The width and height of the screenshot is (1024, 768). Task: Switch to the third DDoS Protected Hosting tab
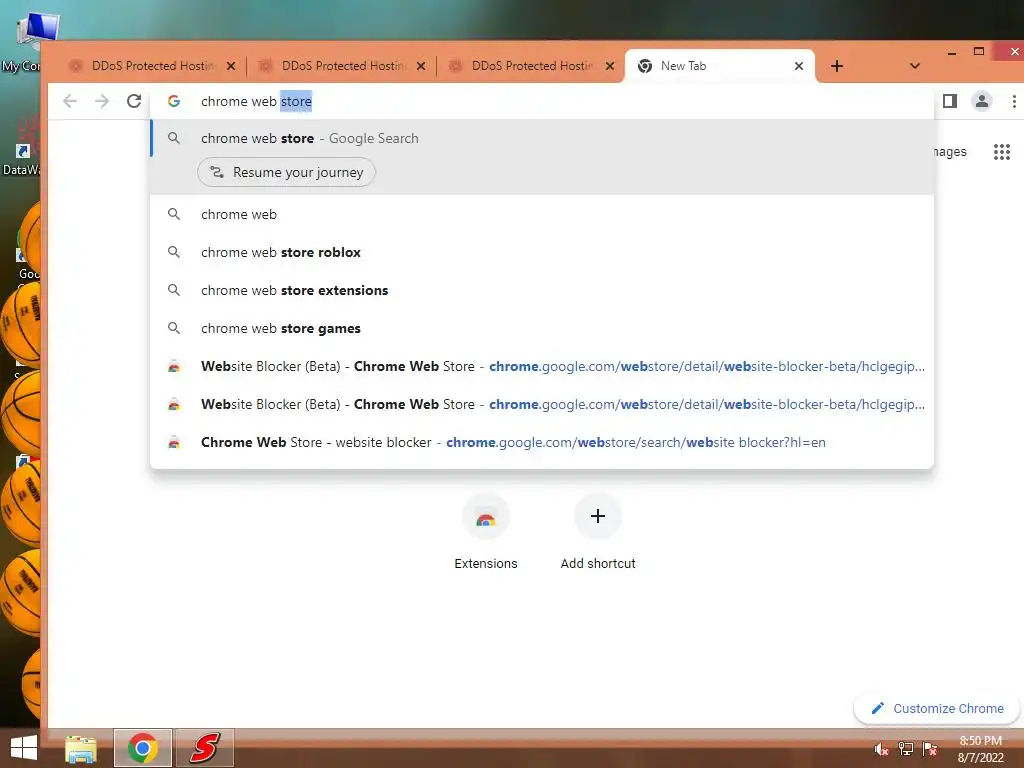[532, 66]
